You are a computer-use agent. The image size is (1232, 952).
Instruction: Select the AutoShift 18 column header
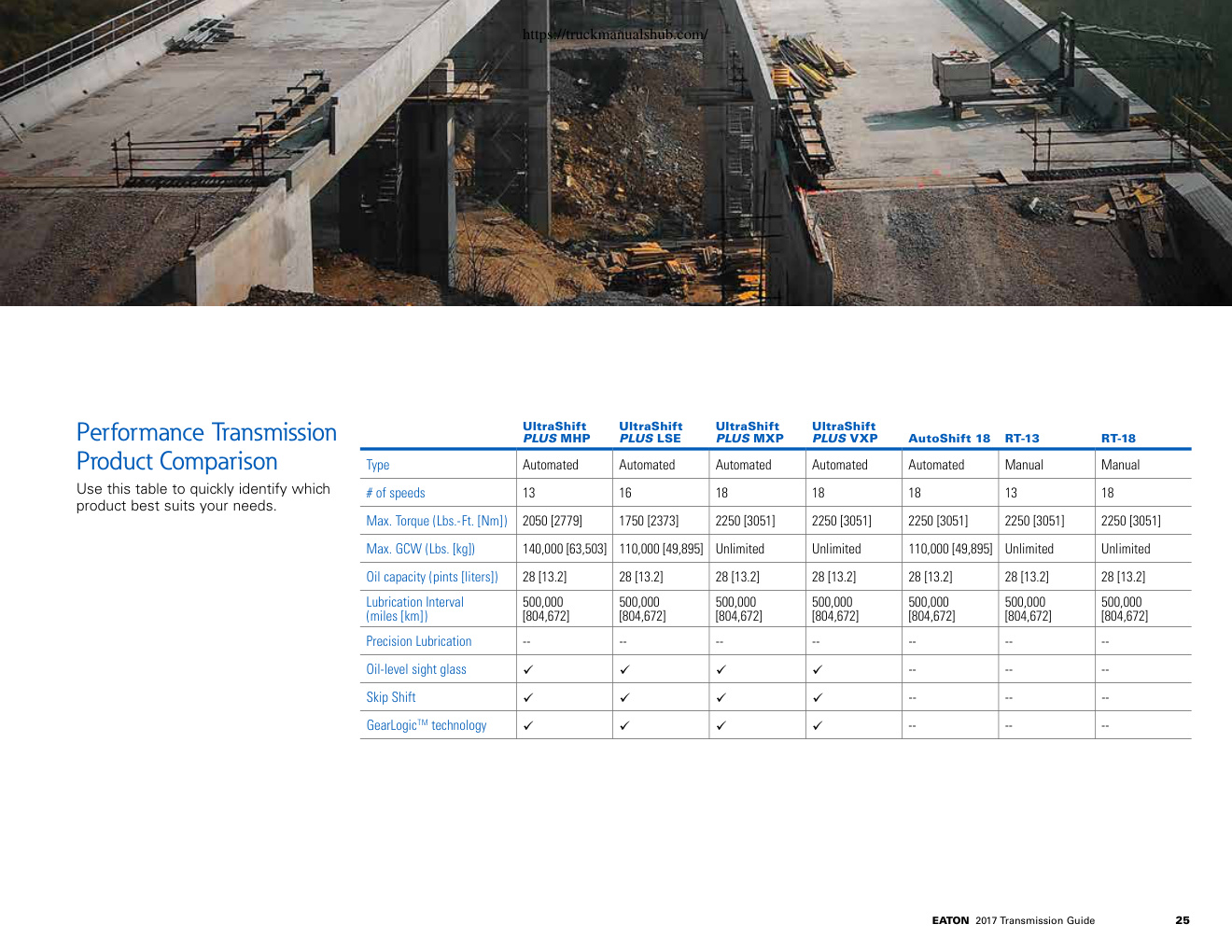949,439
